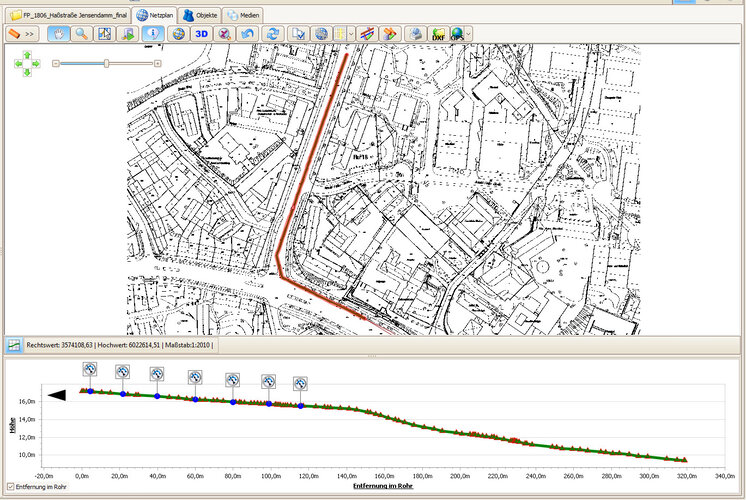Click the blue info tool icon

click(154, 33)
